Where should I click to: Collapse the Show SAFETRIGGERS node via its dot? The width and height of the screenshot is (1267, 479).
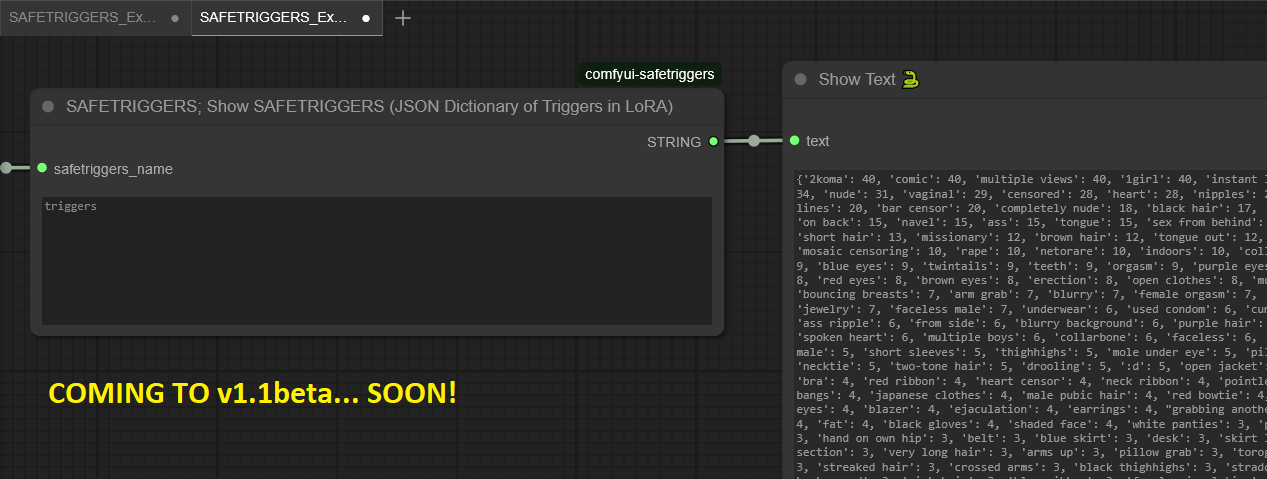click(48, 106)
